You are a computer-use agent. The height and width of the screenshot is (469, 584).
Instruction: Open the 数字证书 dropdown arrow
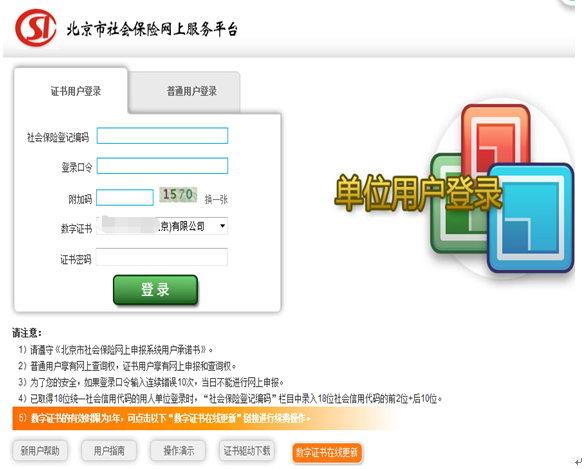point(222,226)
